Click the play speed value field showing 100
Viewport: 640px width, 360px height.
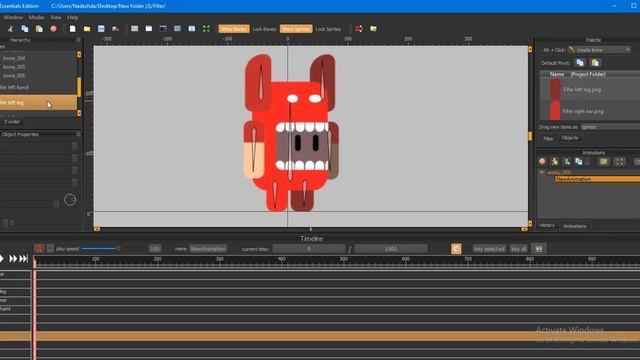tap(155, 249)
